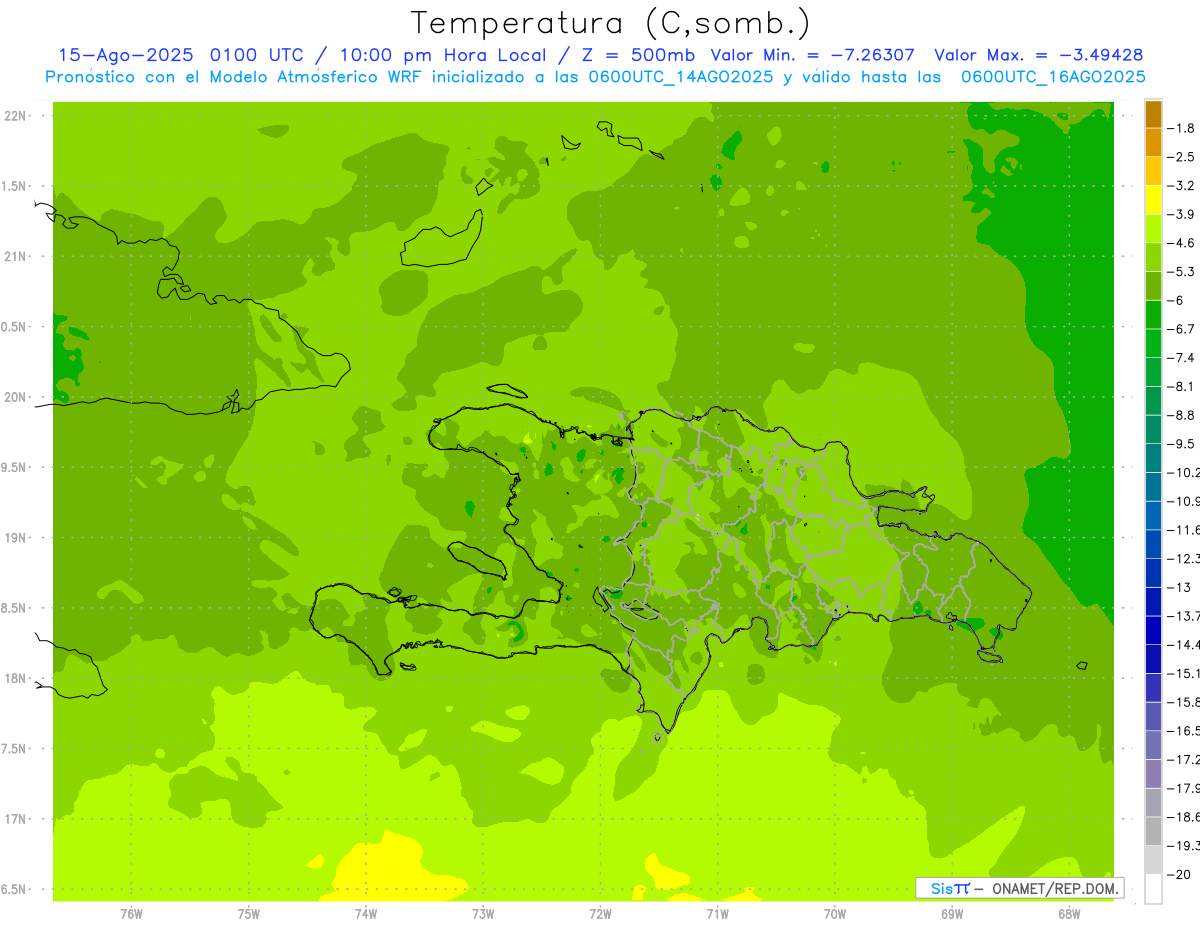
Task: Click the "Valor Max. = -3.49428" value
Action: (1038, 55)
